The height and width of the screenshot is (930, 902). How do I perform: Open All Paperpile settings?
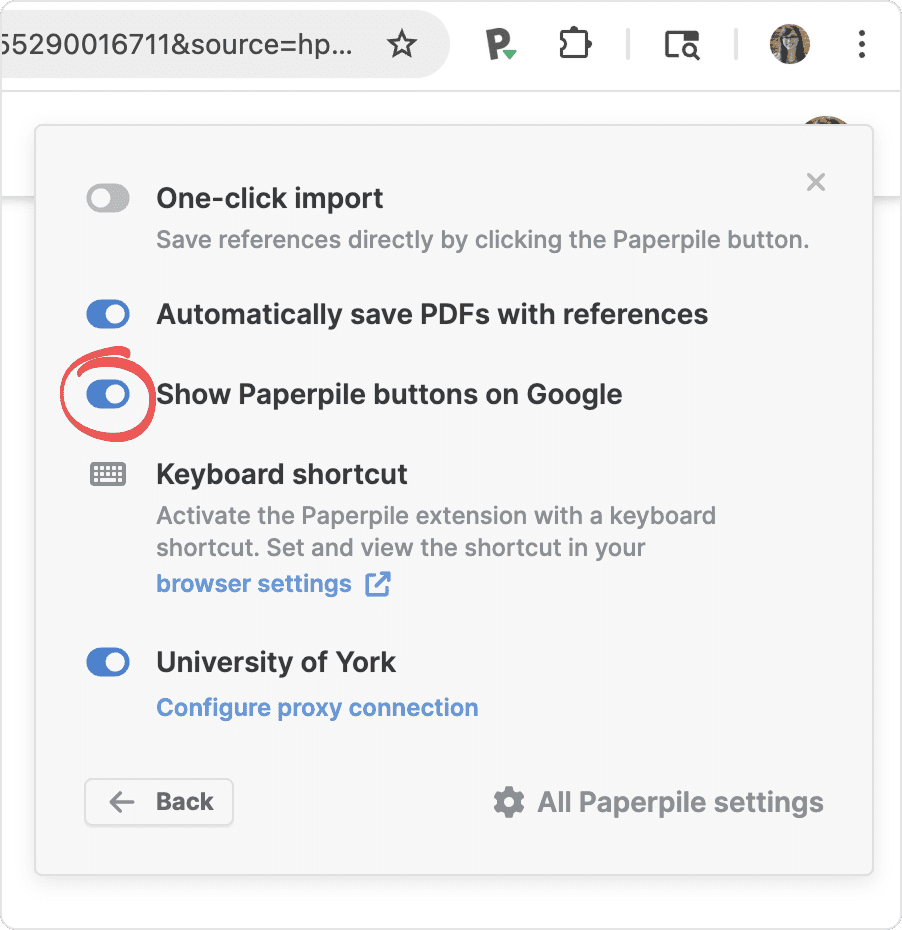[x=680, y=802]
